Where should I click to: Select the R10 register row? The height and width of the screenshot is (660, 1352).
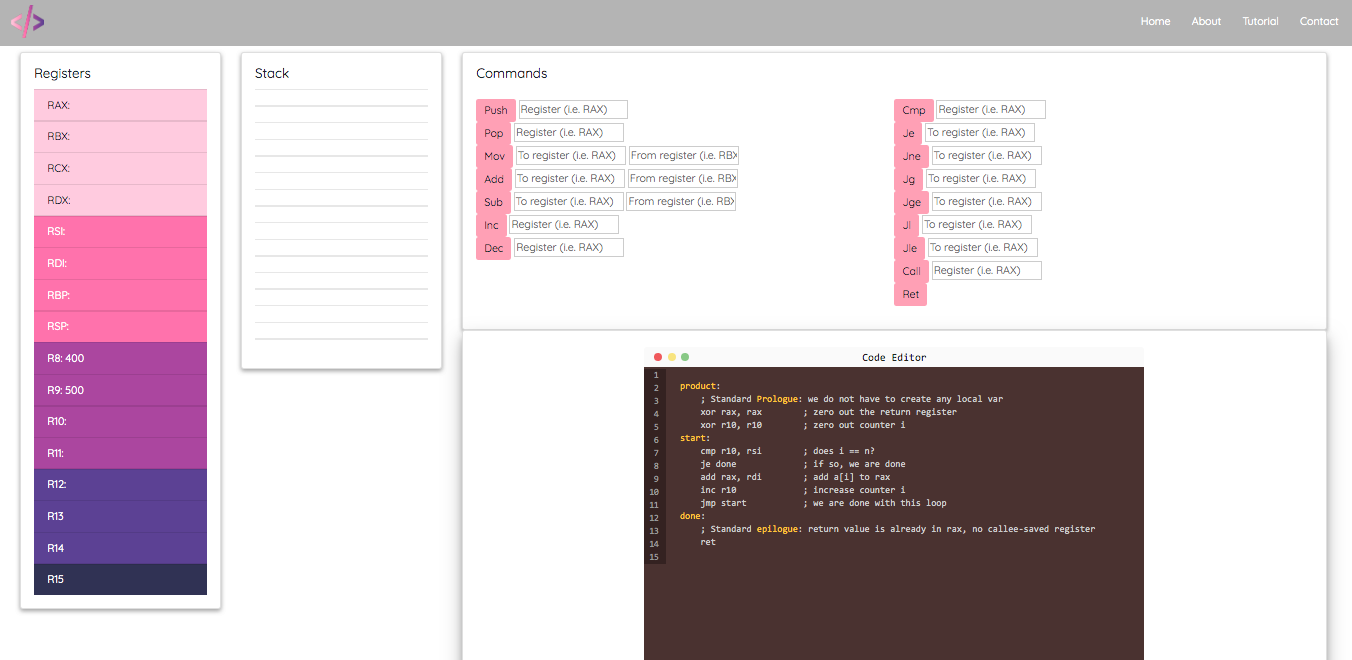[x=120, y=421]
